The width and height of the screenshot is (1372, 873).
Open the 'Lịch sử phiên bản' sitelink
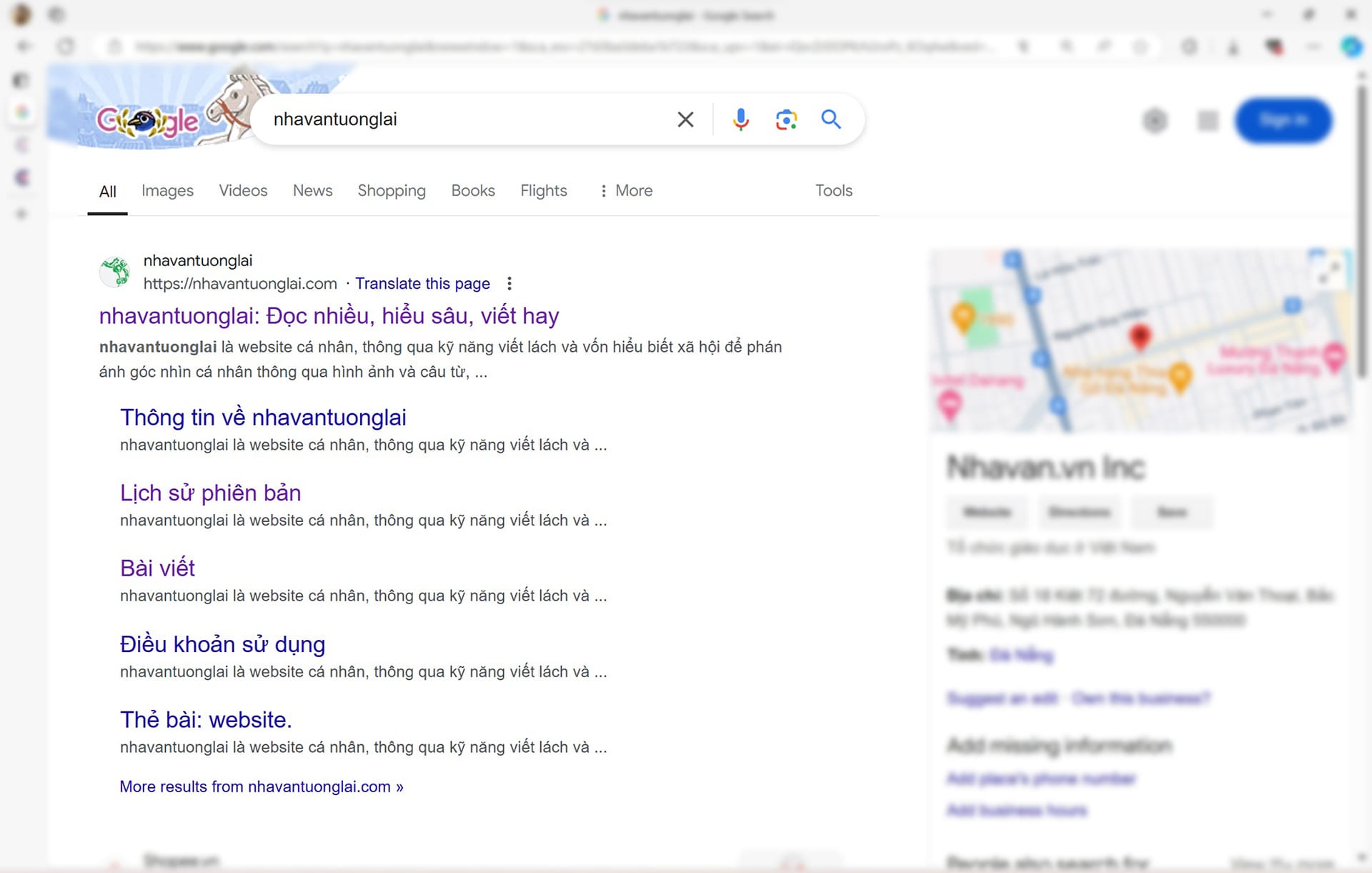click(x=210, y=493)
